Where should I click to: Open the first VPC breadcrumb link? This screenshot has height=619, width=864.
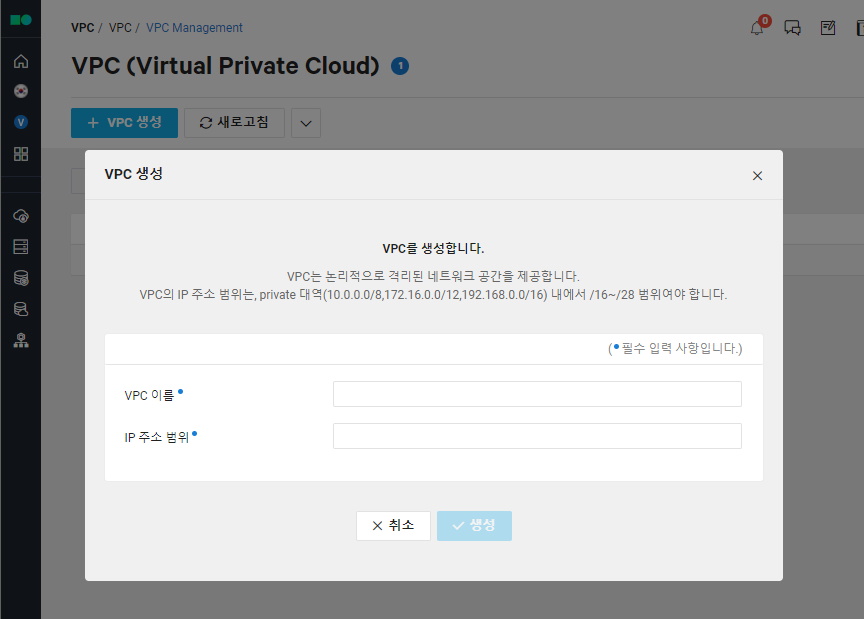tap(83, 28)
